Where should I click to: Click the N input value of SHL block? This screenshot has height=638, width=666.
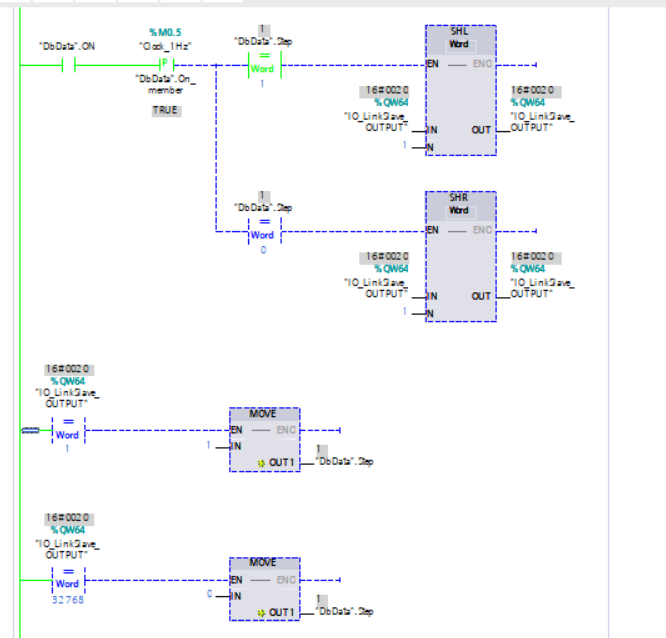[x=406, y=147]
